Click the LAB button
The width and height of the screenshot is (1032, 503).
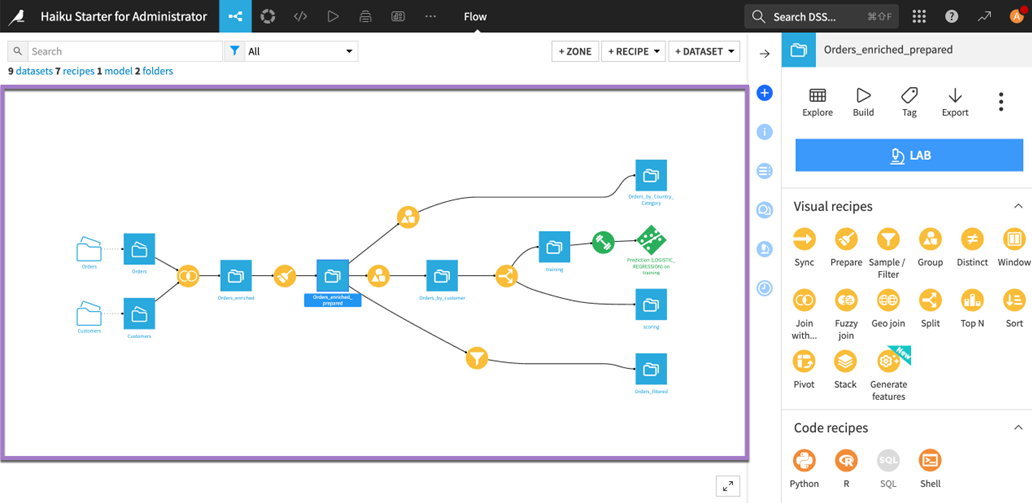pyautogui.click(x=909, y=155)
